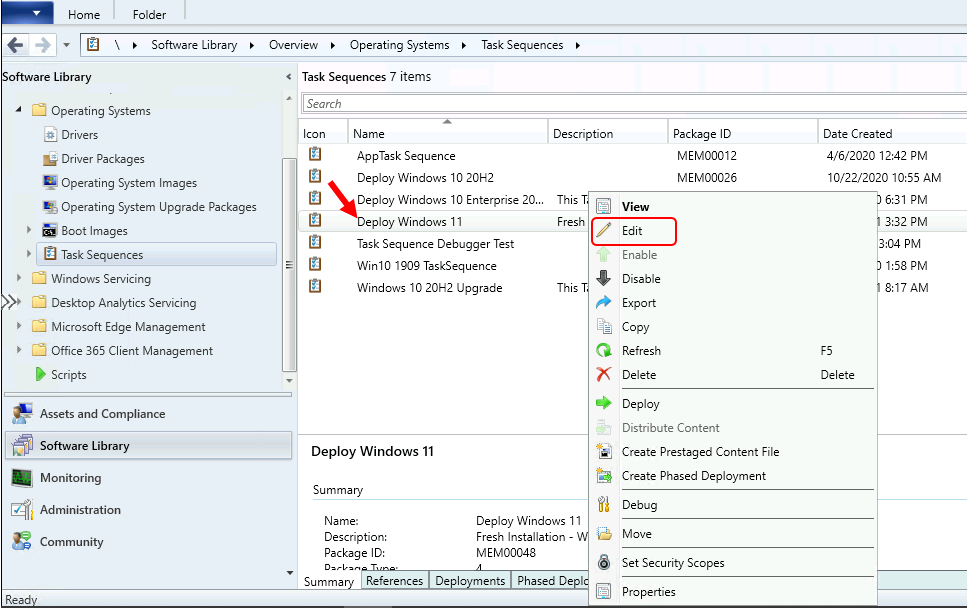
Task: Click the forward navigation arrow
Action: pos(43,45)
